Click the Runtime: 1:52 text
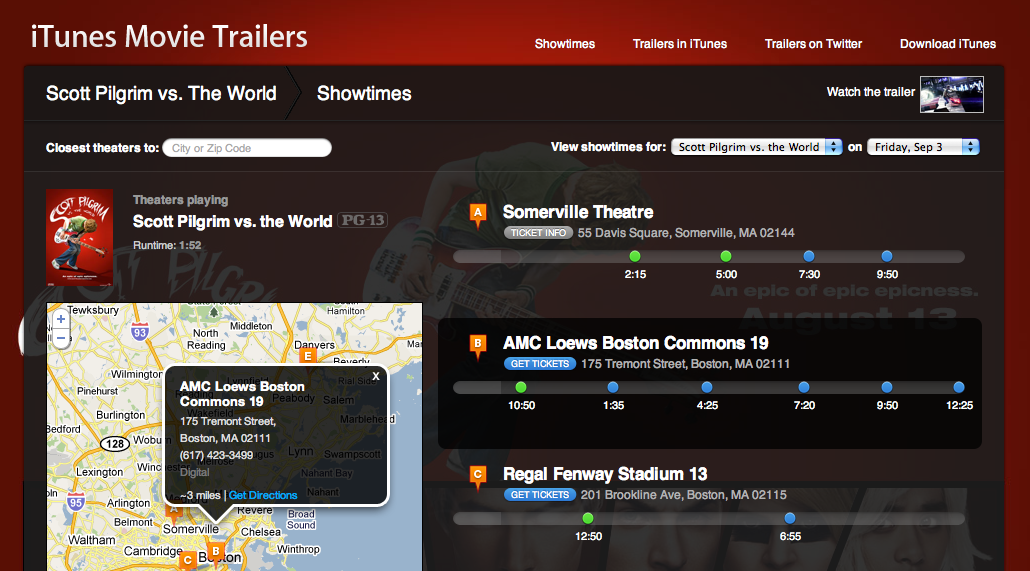The width and height of the screenshot is (1030, 571). 167,245
